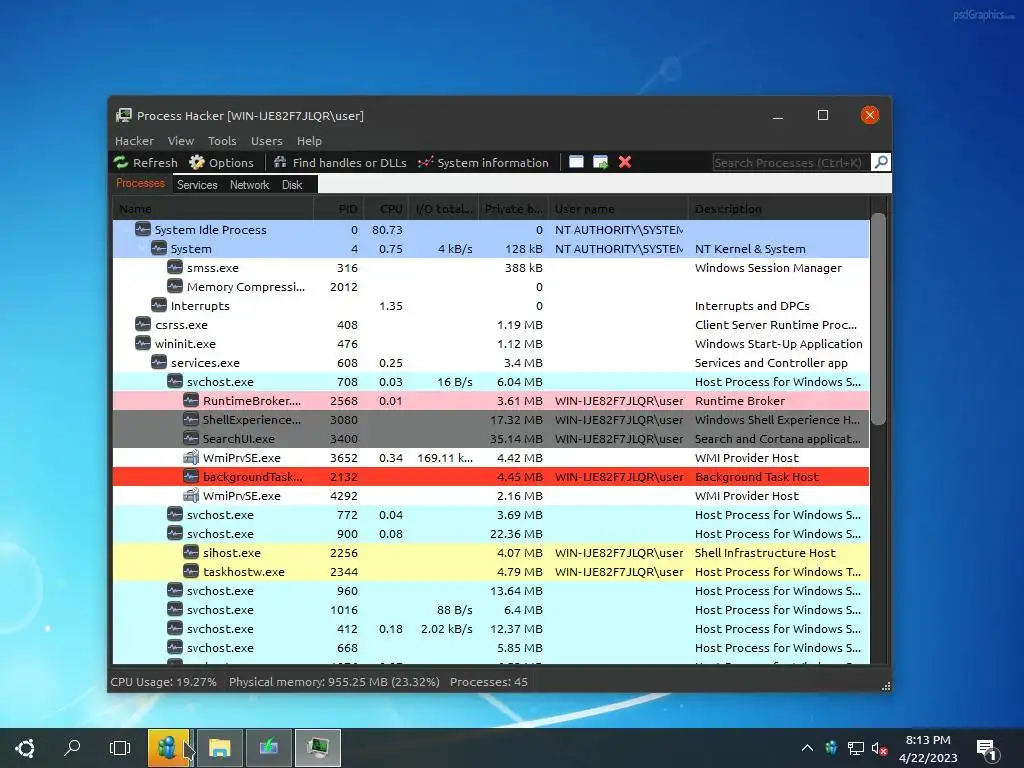Click the backgroundTask process icon
The image size is (1024, 768).
click(191, 477)
